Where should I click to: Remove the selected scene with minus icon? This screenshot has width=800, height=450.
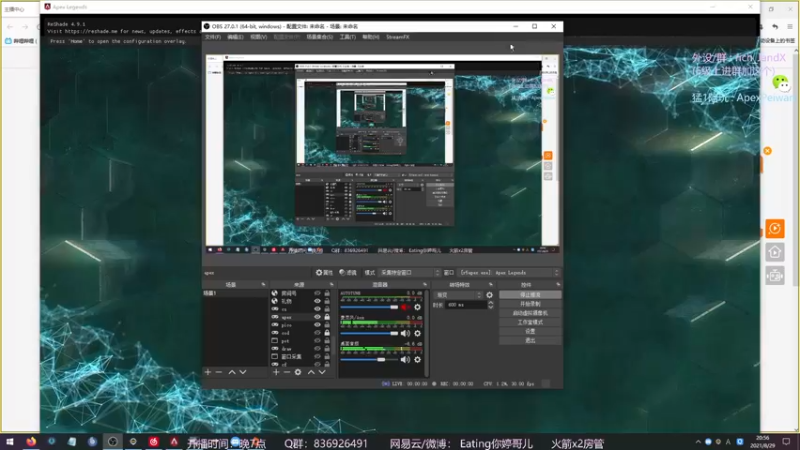tap(219, 372)
